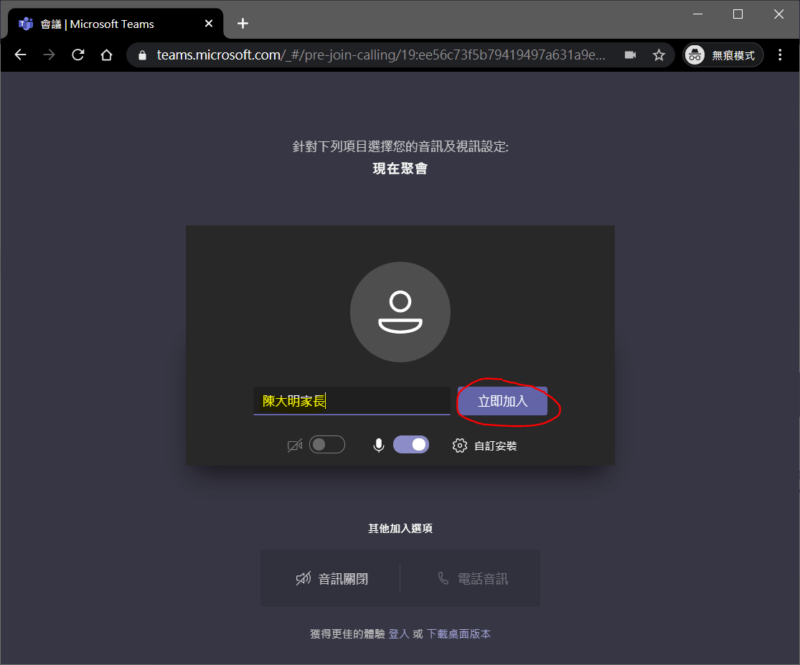Viewport: 800px width, 665px height.
Task: Click the 立即加入 (Join now) button
Action: (503, 401)
